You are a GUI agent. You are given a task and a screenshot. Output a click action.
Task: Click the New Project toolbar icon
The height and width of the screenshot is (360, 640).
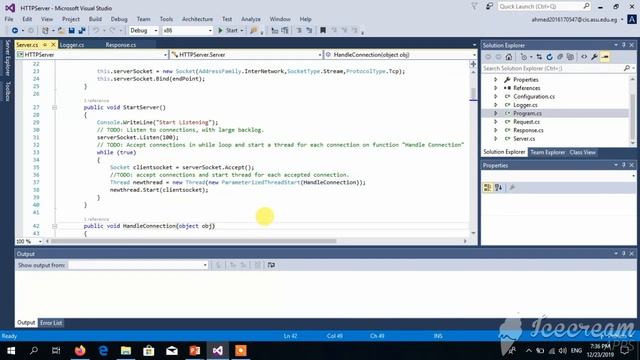(45, 31)
